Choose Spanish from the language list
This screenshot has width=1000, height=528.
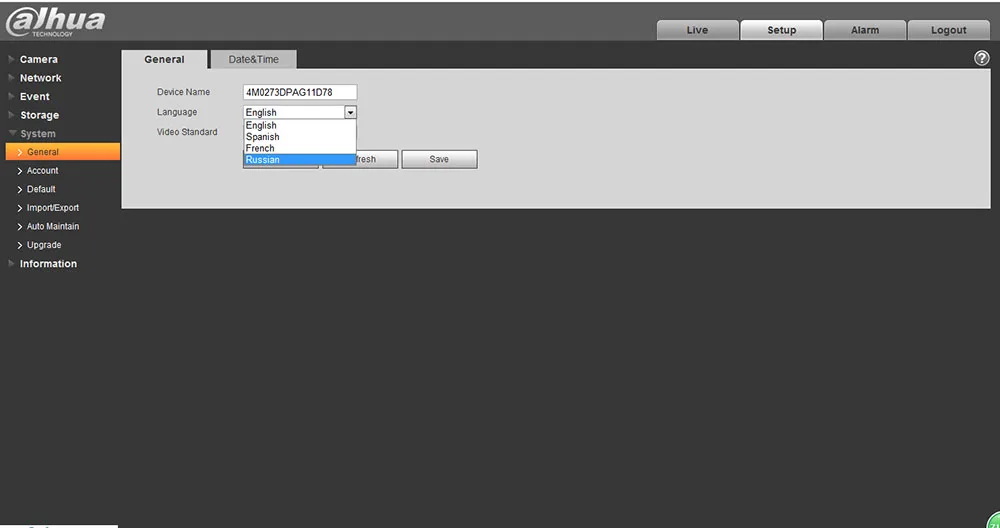coord(300,136)
